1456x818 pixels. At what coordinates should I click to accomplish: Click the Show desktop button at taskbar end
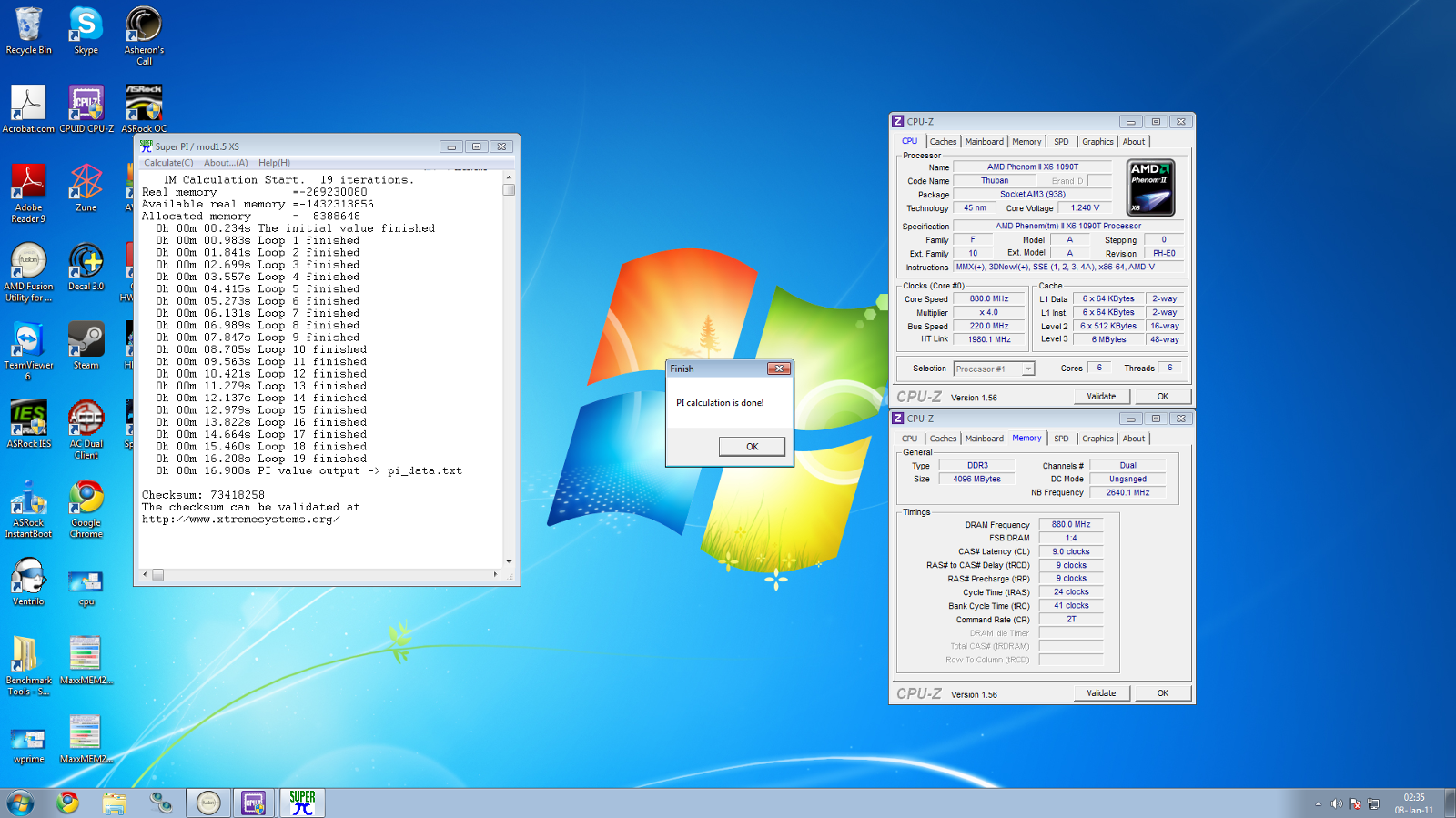click(1449, 803)
